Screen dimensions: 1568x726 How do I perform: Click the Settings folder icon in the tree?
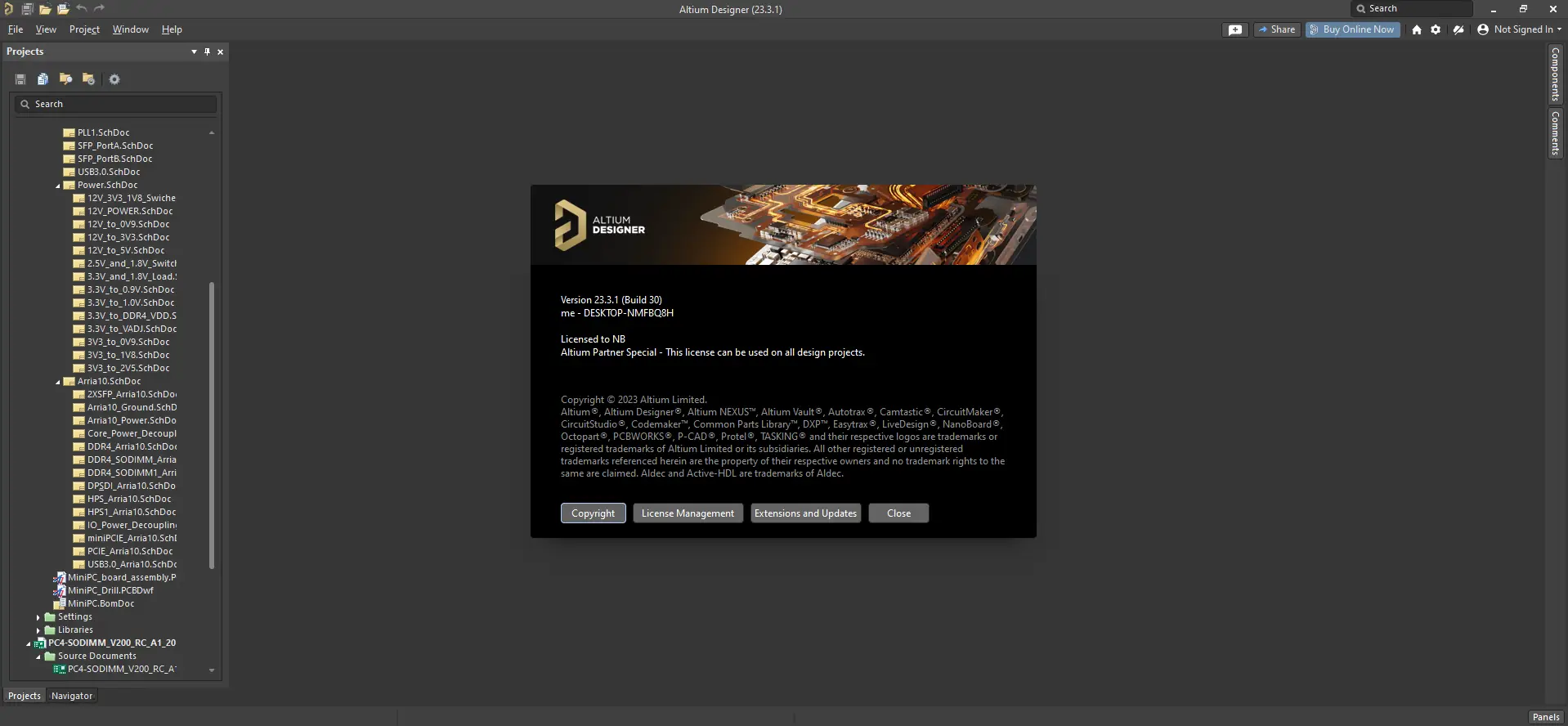[x=49, y=616]
